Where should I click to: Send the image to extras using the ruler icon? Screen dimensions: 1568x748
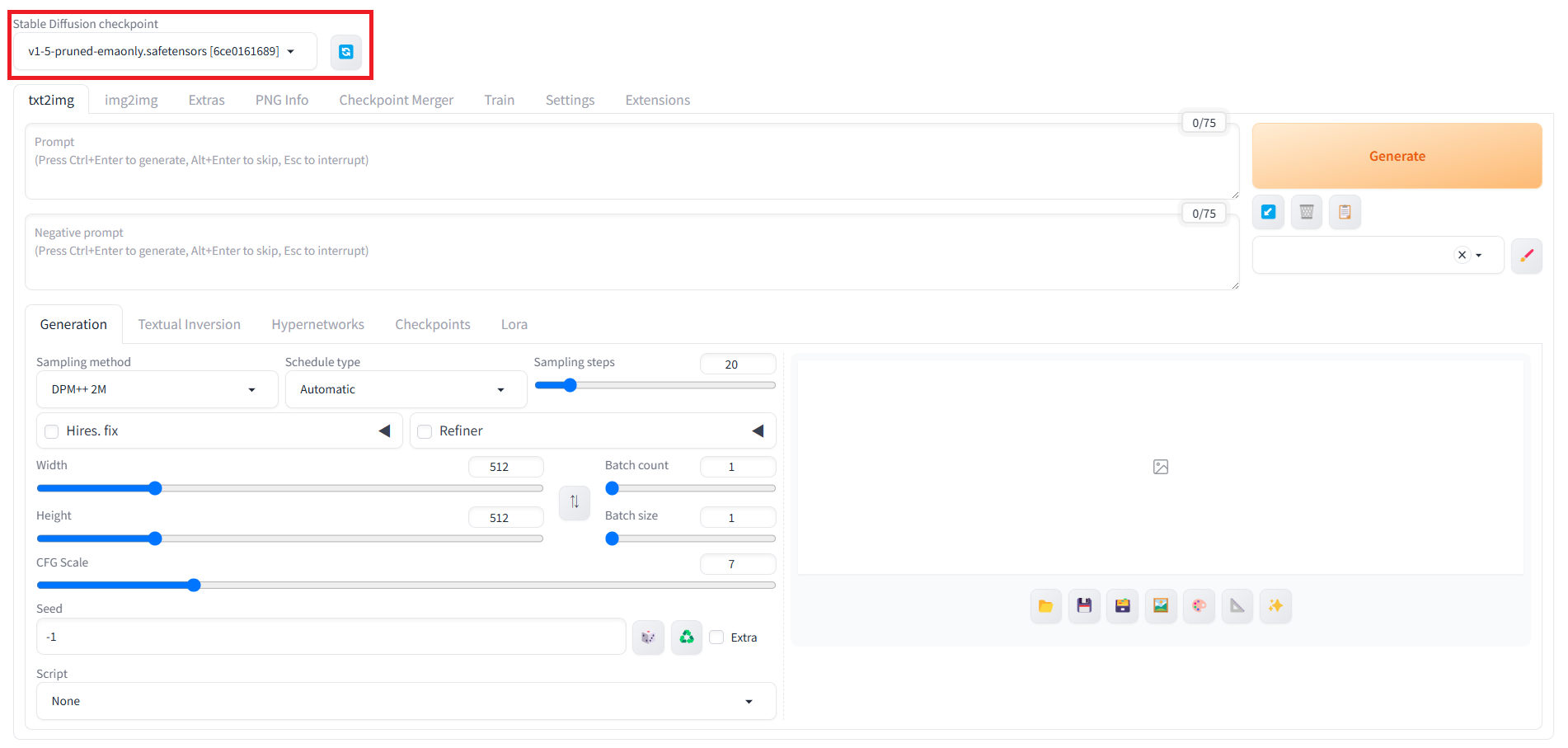tap(1237, 606)
